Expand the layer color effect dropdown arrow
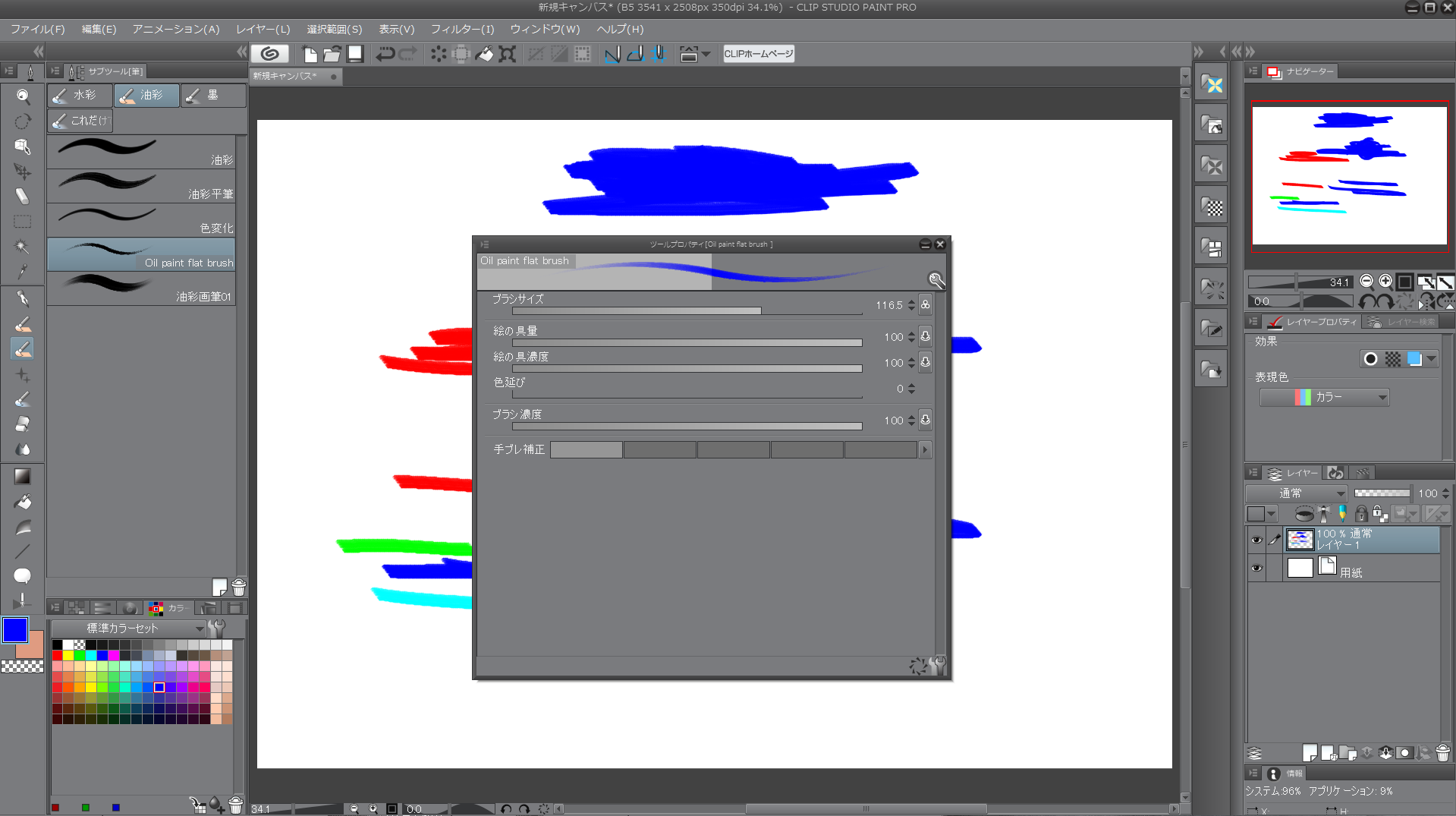The image size is (1456, 816). coord(1431,359)
